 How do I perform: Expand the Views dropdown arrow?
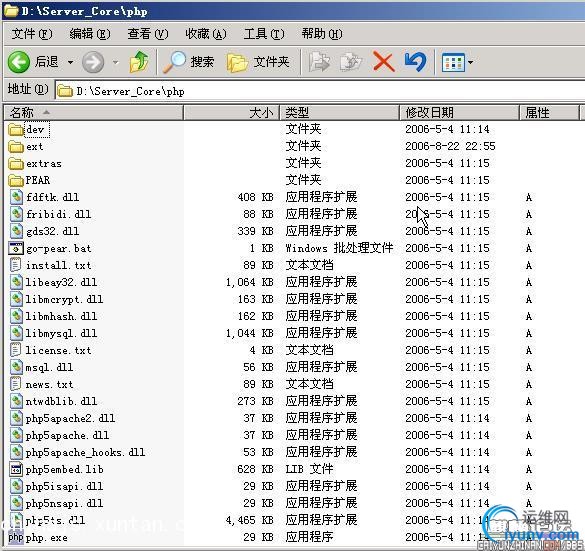[470, 62]
